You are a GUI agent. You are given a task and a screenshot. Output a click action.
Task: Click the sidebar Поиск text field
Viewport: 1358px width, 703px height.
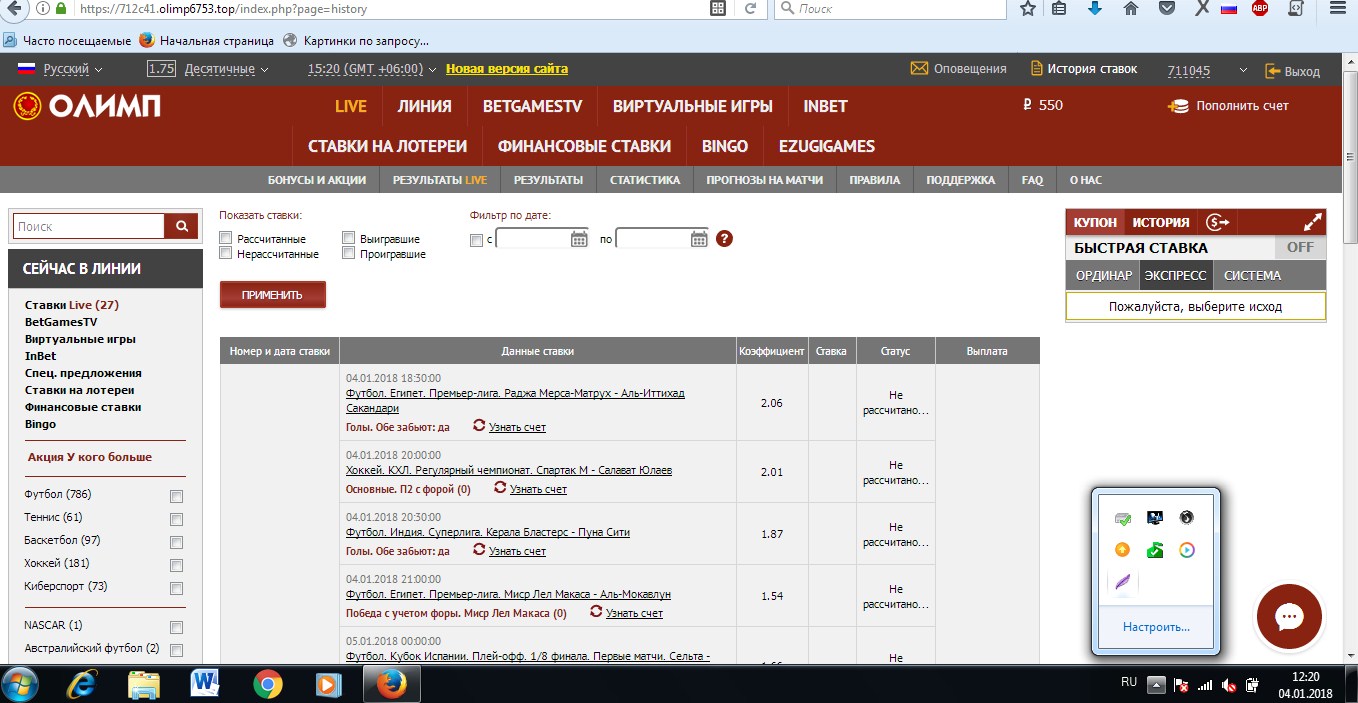coord(89,226)
